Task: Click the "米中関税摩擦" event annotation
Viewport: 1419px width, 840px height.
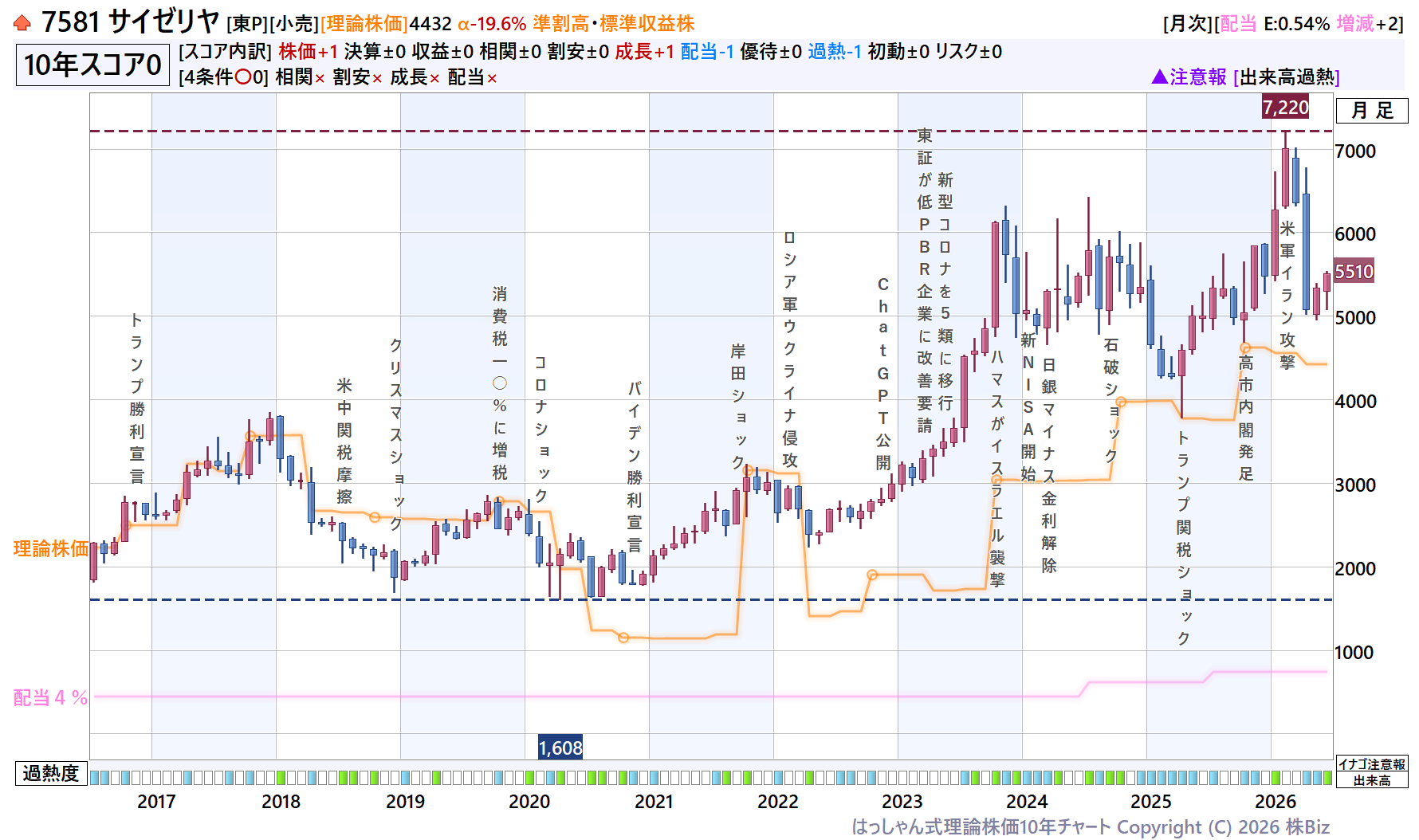Action: [344, 441]
